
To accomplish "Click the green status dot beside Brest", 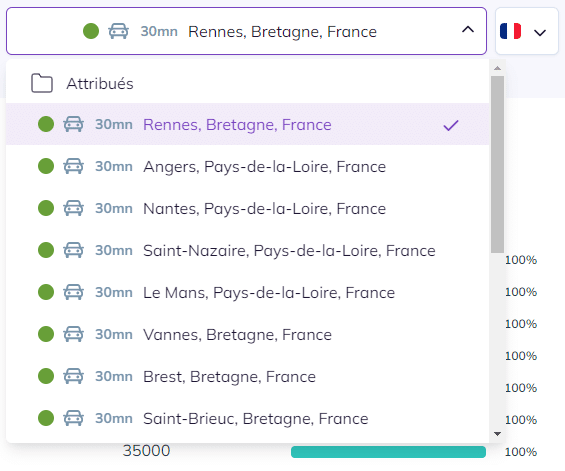I will point(46,376).
